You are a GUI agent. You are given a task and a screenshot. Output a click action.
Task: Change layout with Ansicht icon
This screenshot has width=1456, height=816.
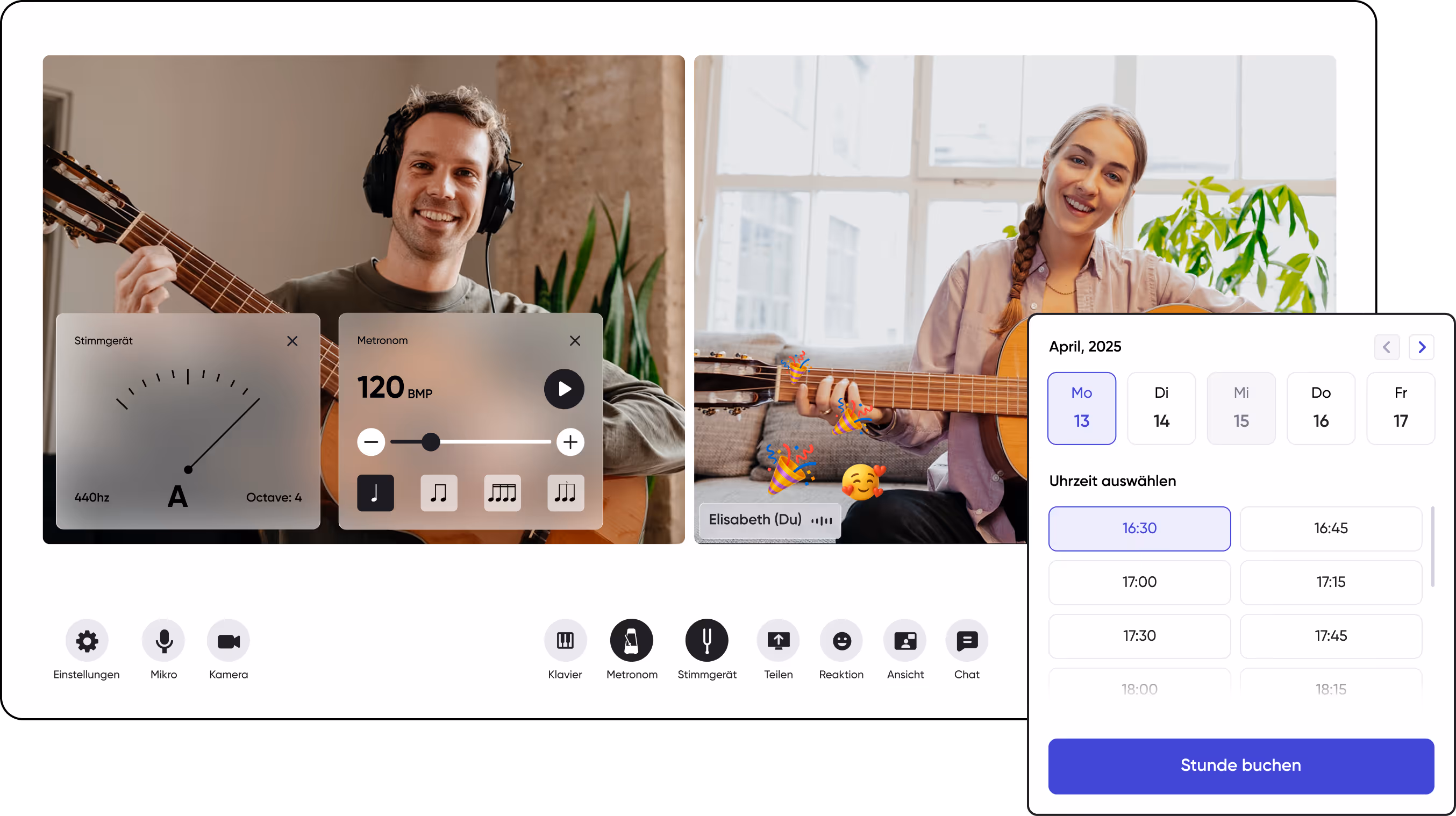point(905,640)
